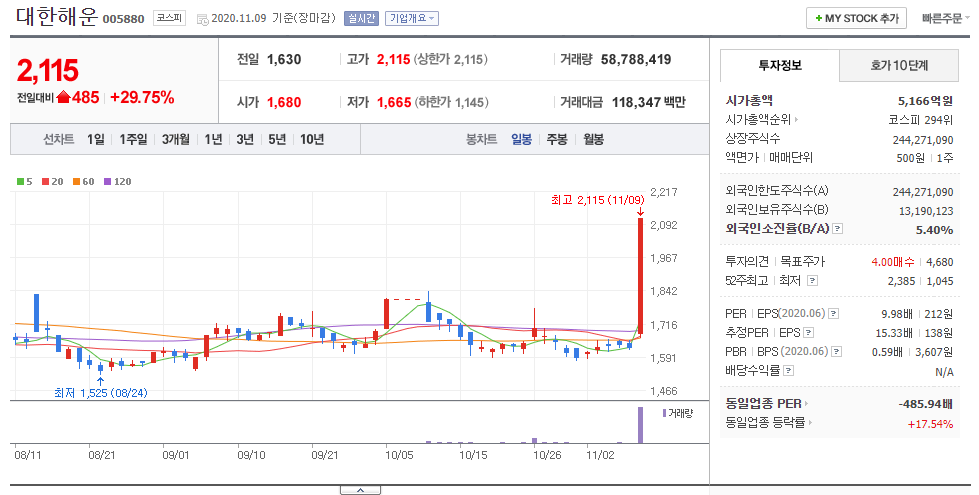This screenshot has width=979, height=495.
Task: Click the 저가 value 1,665
Action: 394,102
